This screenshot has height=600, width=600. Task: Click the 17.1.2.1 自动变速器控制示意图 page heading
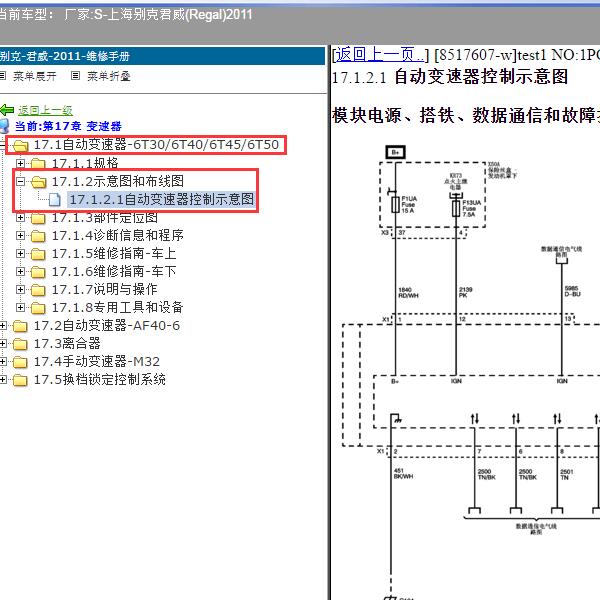(x=449, y=77)
